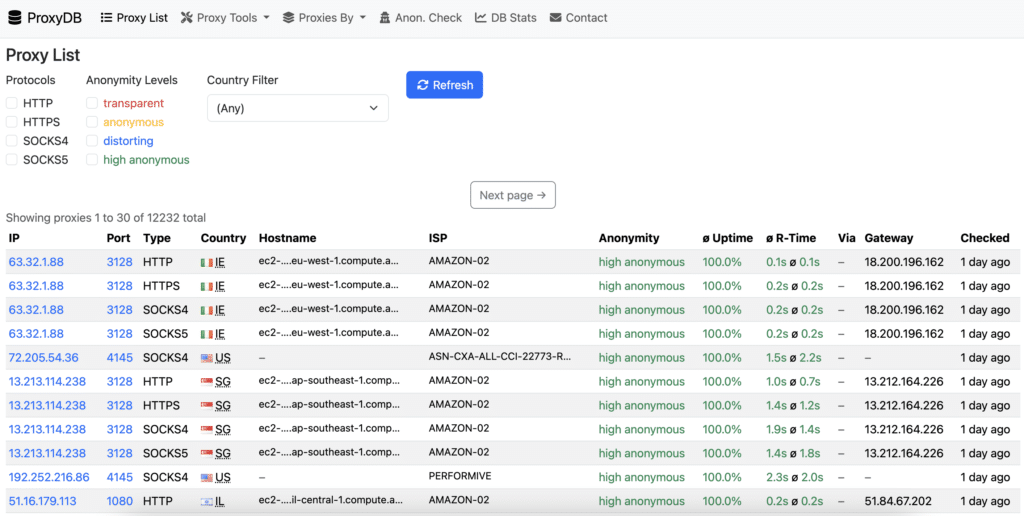Click the IP column header

[x=14, y=238]
